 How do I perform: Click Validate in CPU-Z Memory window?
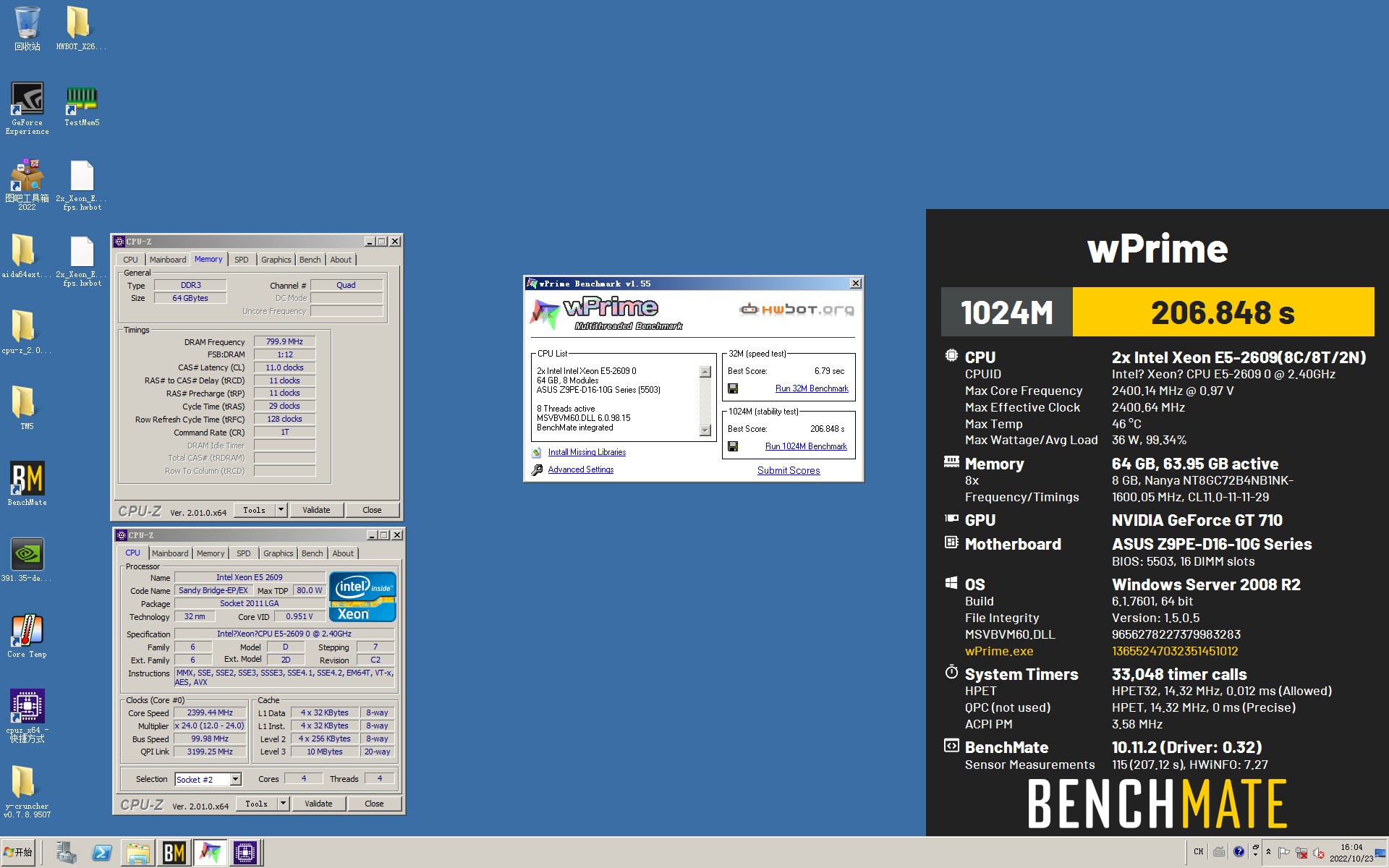pos(316,510)
